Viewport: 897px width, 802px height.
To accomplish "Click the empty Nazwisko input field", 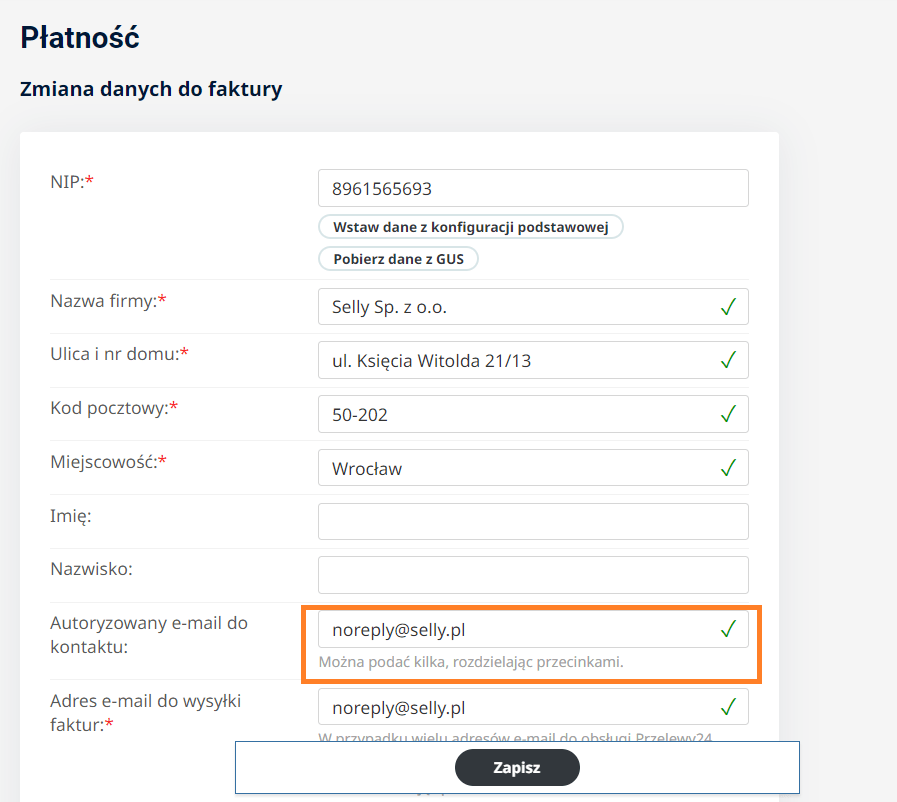I will (532, 575).
